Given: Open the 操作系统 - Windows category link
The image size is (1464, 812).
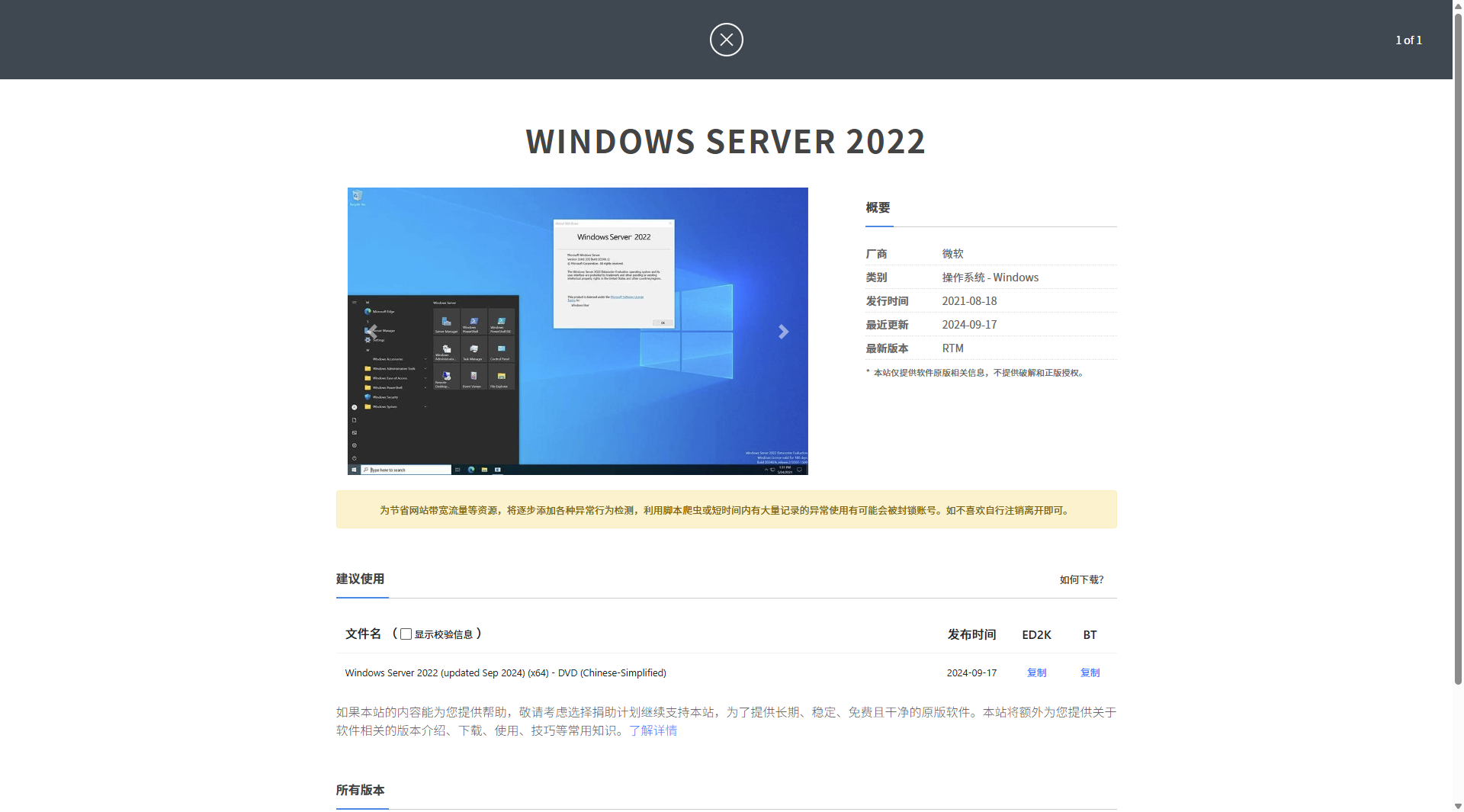Looking at the screenshot, I should click(x=989, y=277).
